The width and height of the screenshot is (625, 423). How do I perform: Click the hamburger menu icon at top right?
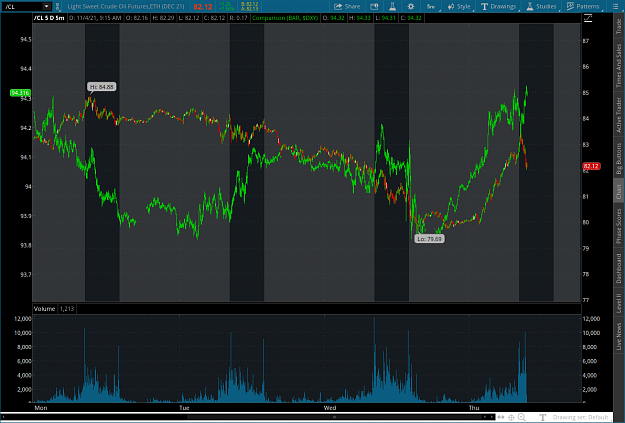coord(615,6)
